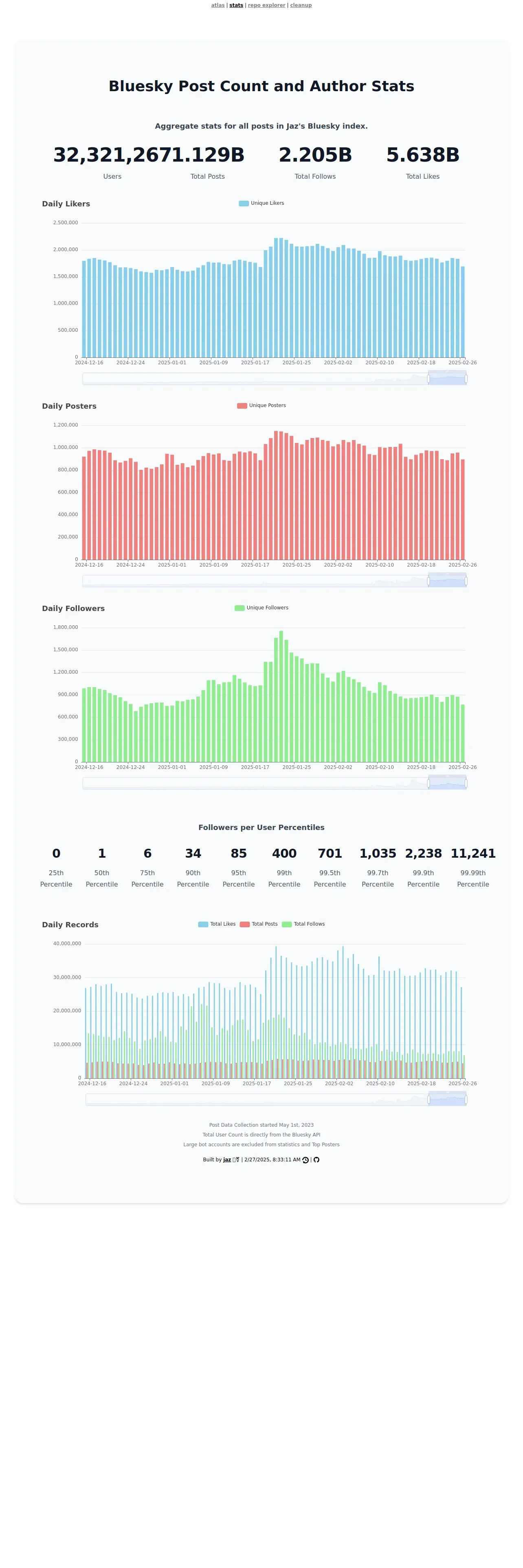The width and height of the screenshot is (523, 1568).
Task: Click the Daily Likers chart heading
Action: 66,204
